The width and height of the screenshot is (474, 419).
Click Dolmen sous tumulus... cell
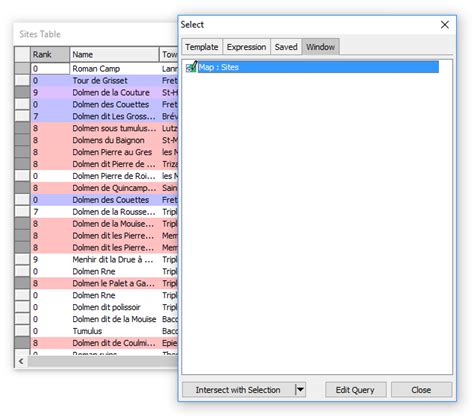(114, 128)
